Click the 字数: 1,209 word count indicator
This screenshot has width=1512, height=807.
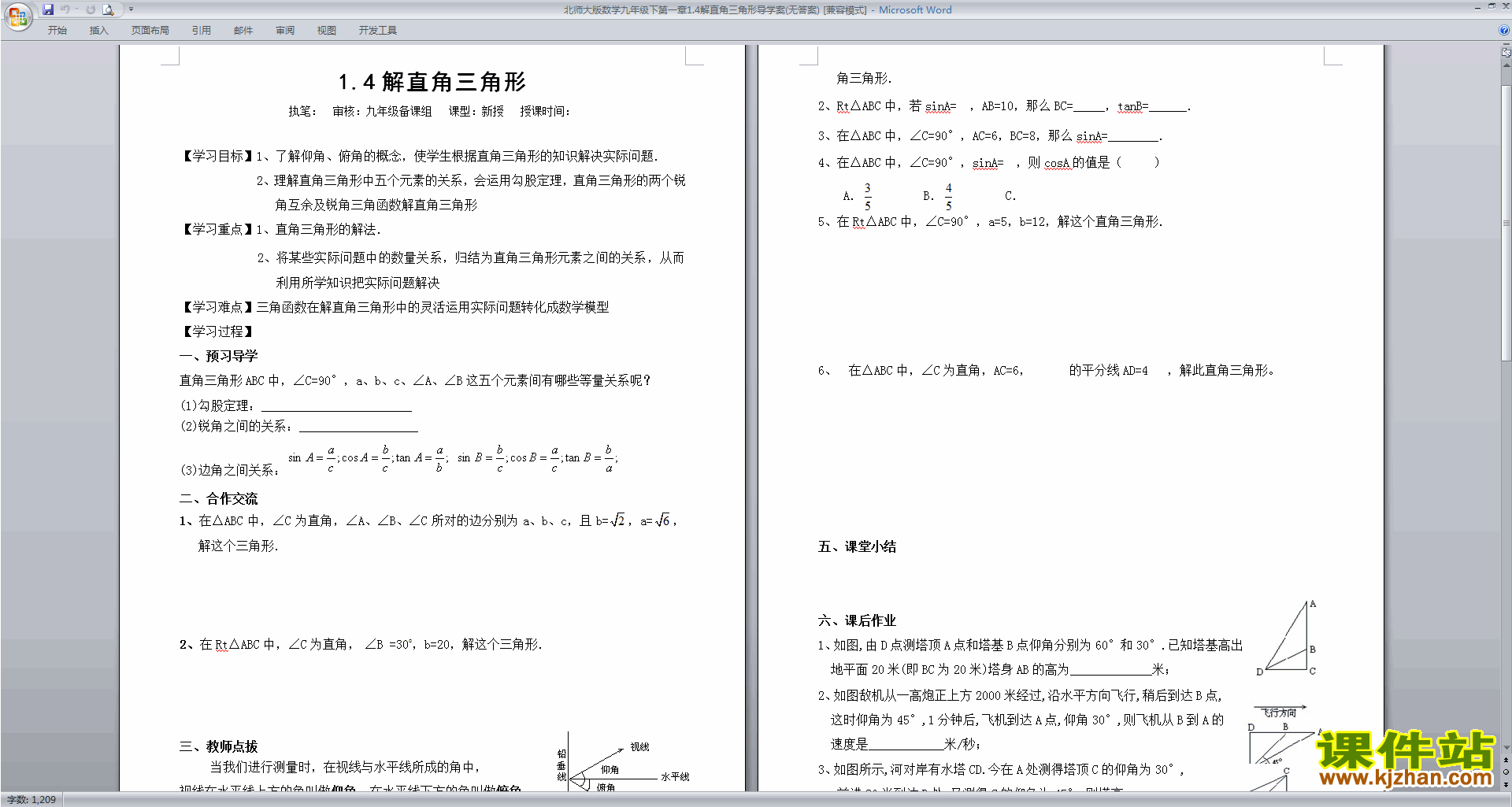click(x=31, y=799)
